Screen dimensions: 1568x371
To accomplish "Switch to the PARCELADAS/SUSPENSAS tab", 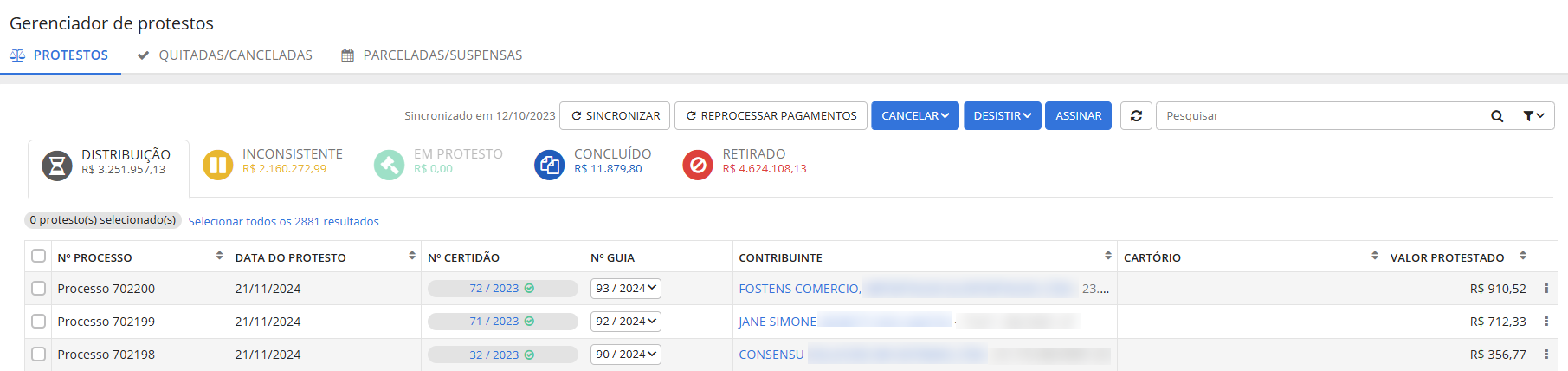I will click(432, 55).
